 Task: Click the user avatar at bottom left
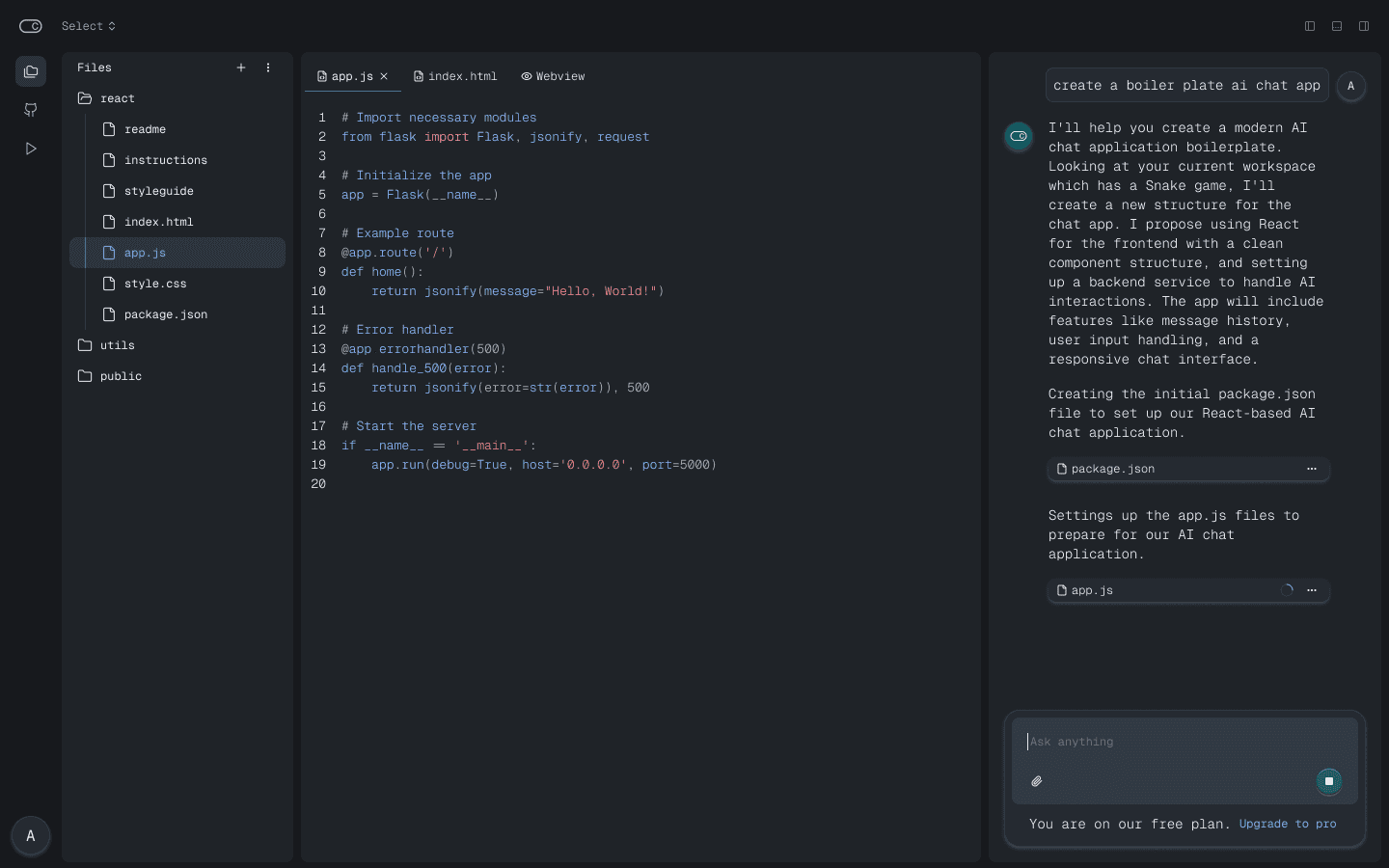pos(31,836)
